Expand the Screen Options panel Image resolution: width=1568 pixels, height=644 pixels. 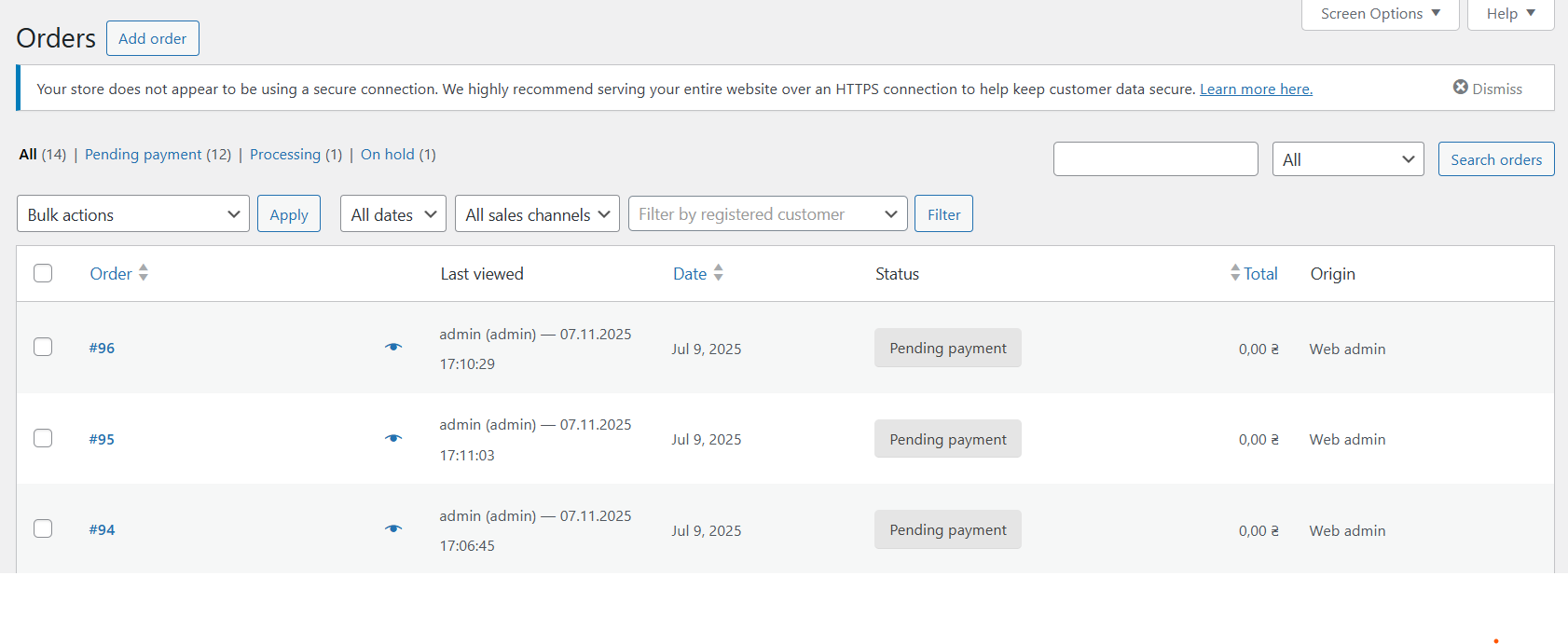click(1380, 14)
